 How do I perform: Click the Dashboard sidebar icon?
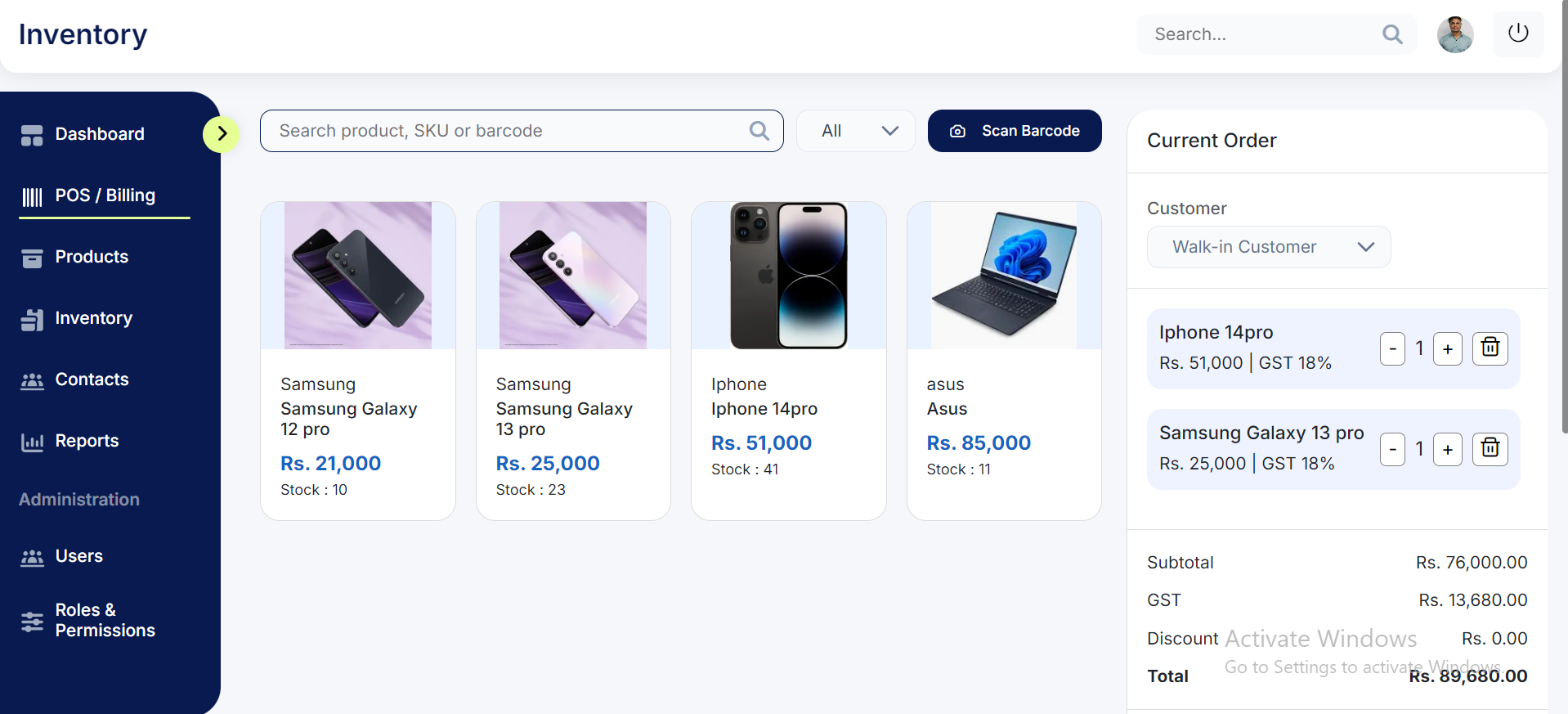(x=32, y=135)
